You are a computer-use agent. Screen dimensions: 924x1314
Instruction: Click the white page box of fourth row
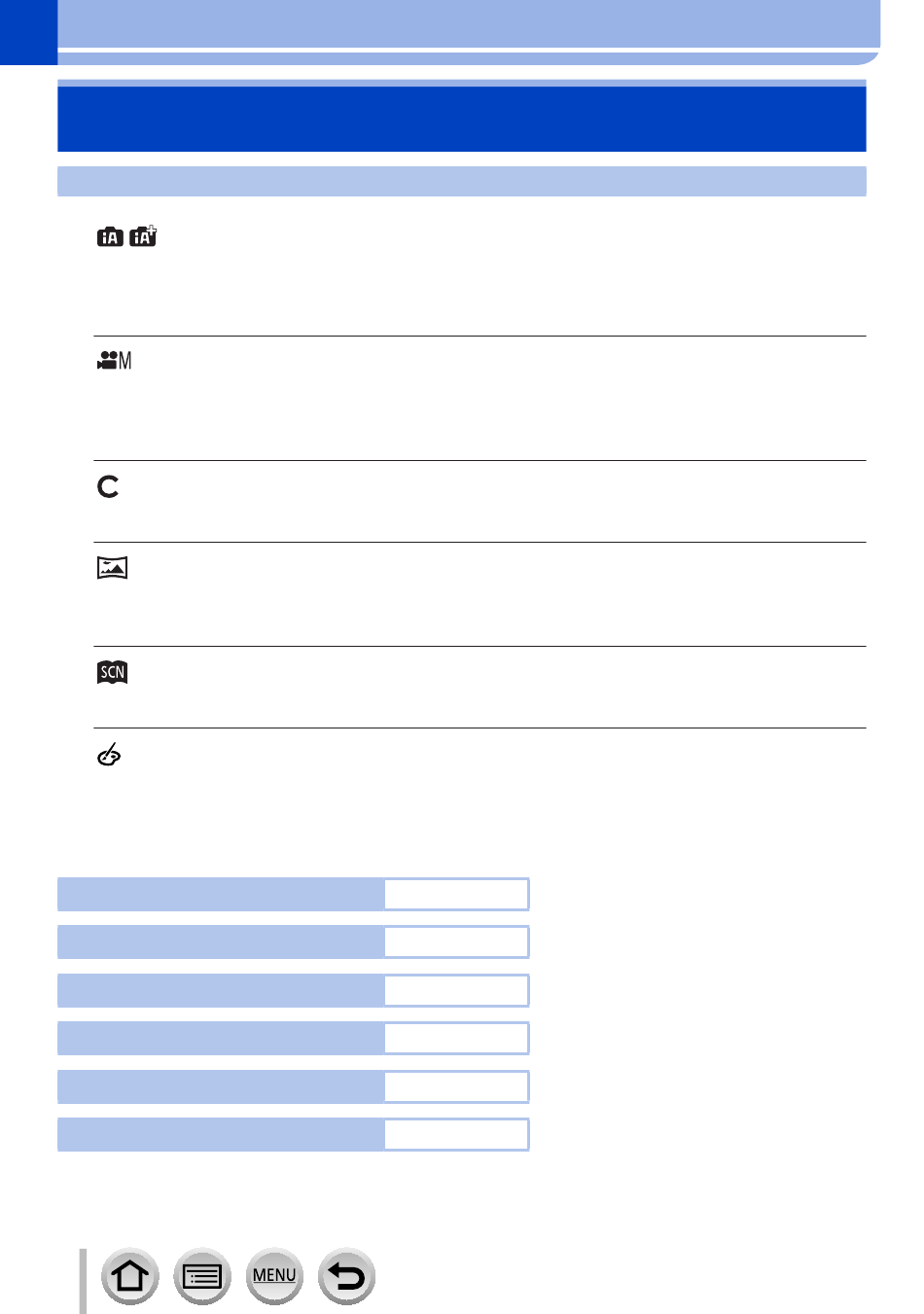pyautogui.click(x=455, y=1039)
